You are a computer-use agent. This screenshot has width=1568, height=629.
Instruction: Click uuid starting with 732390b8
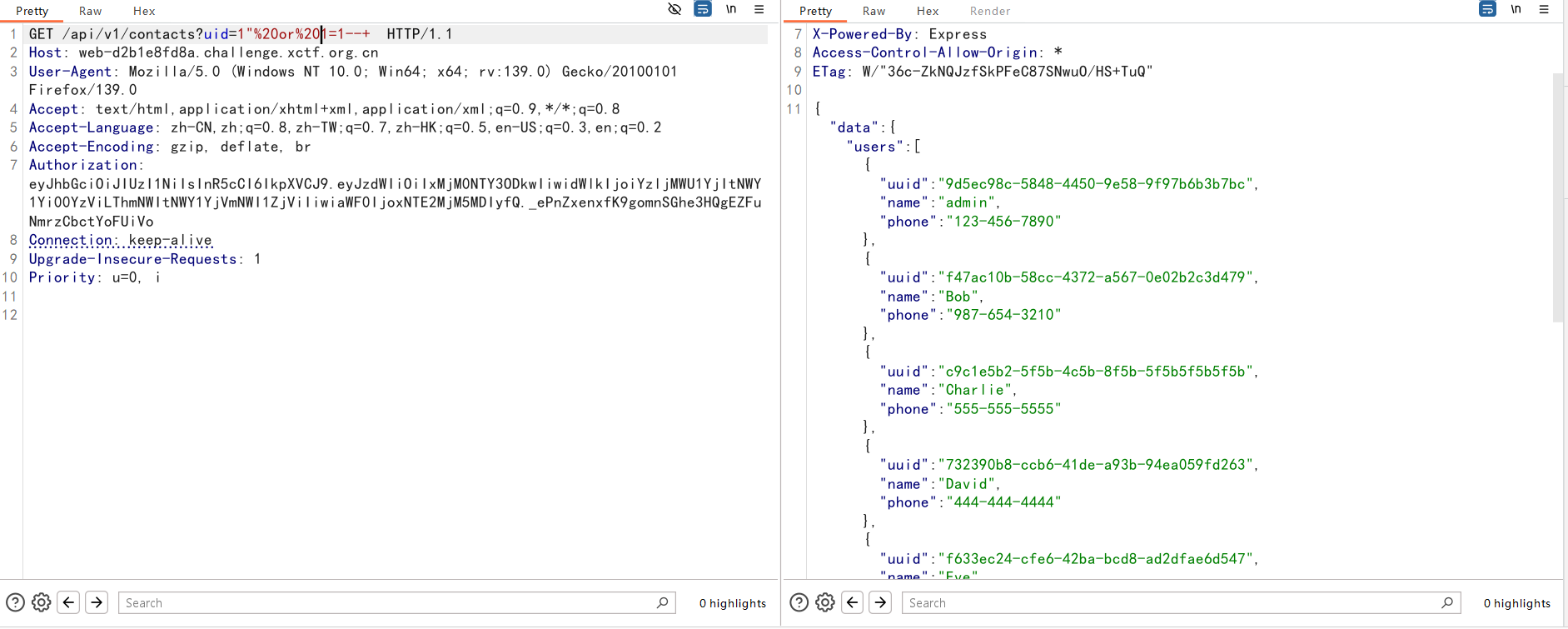(1096, 465)
